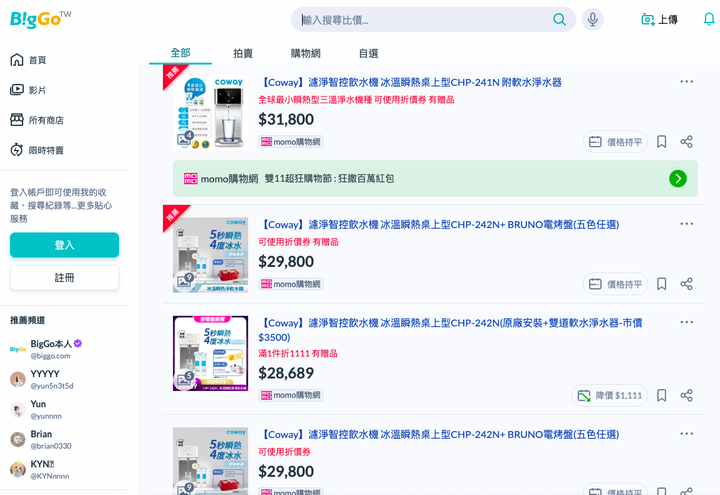The width and height of the screenshot is (720, 495).
Task: Click the $31,800 price
Action: coord(286,119)
